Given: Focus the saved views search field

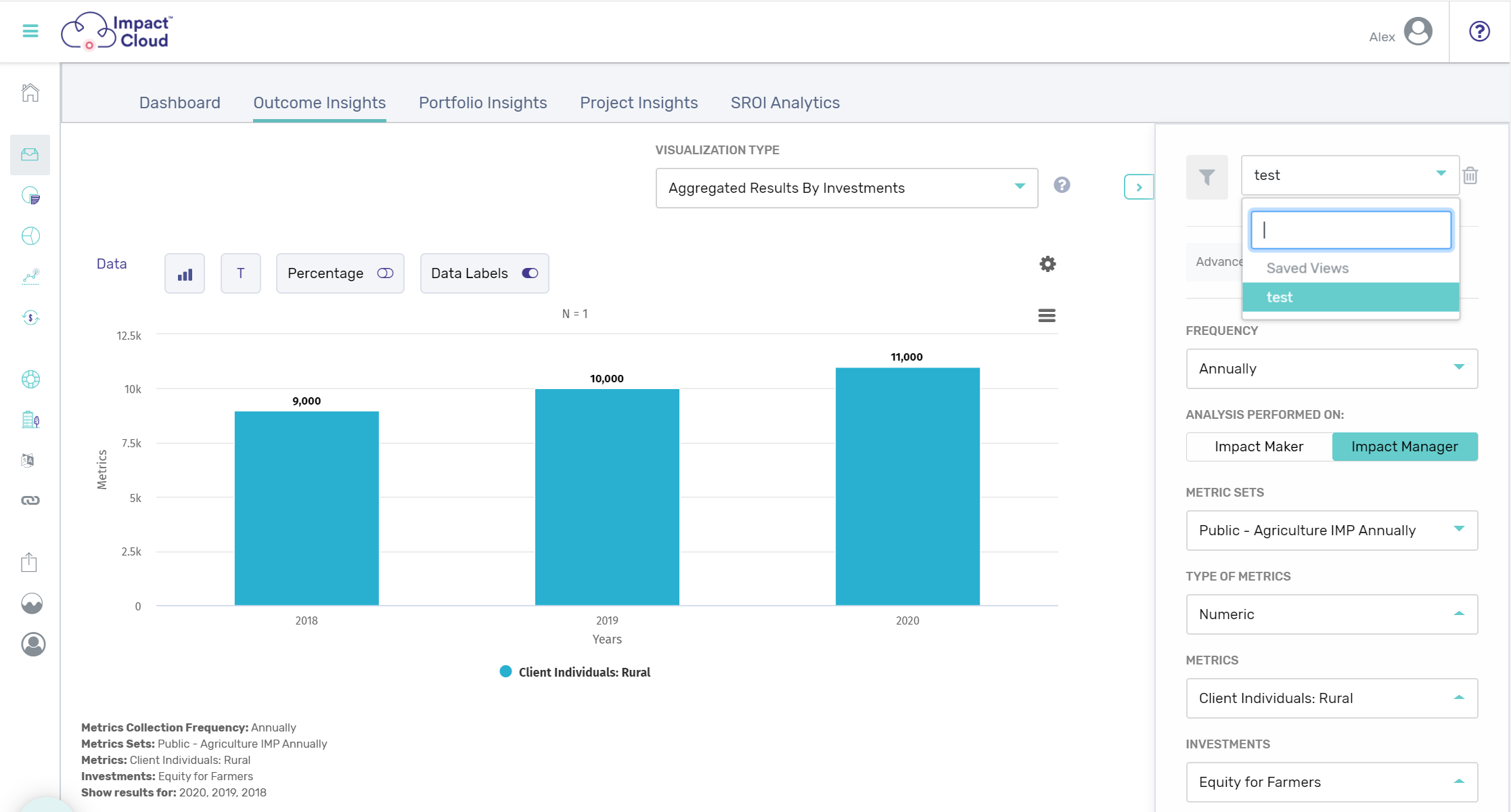Looking at the screenshot, I should coord(1351,230).
